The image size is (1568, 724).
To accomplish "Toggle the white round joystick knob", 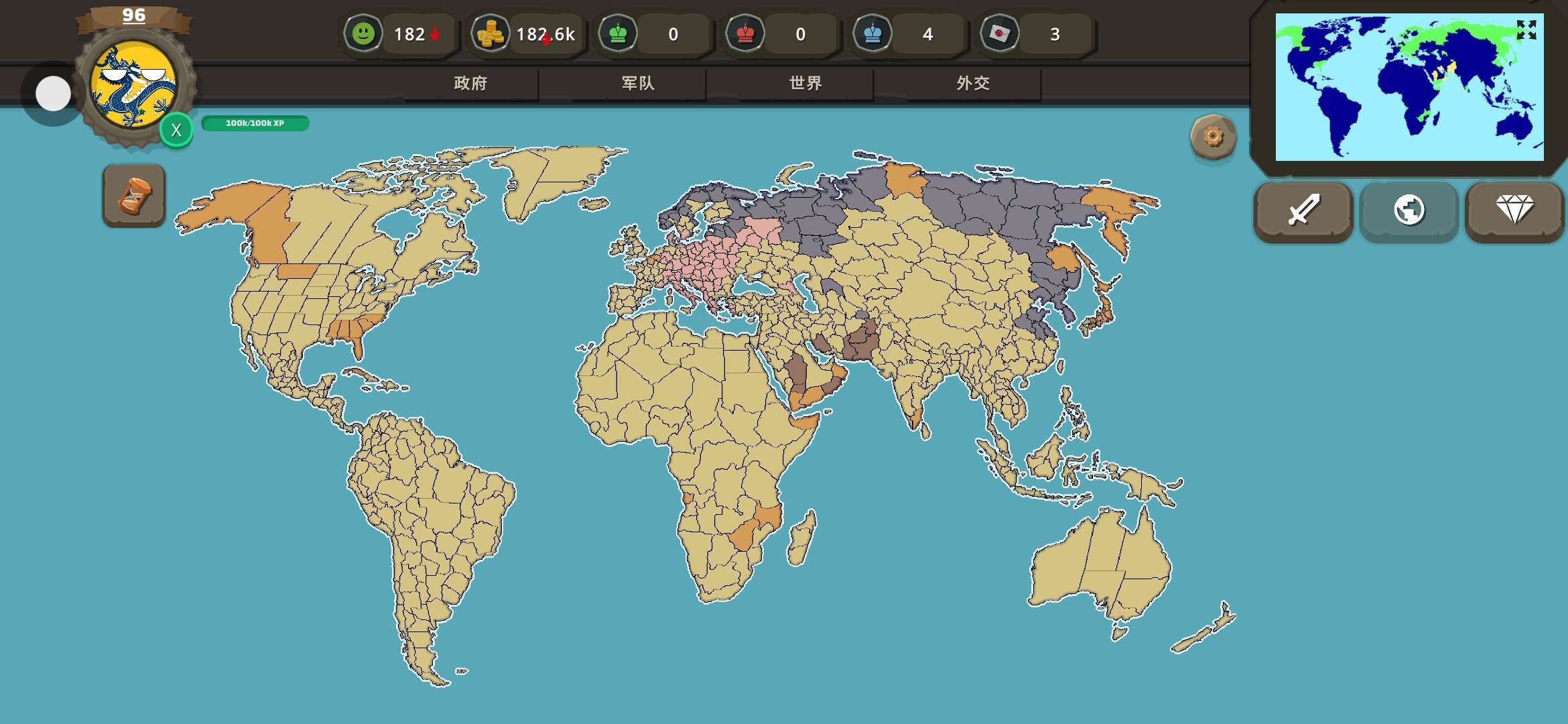I will click(x=53, y=93).
